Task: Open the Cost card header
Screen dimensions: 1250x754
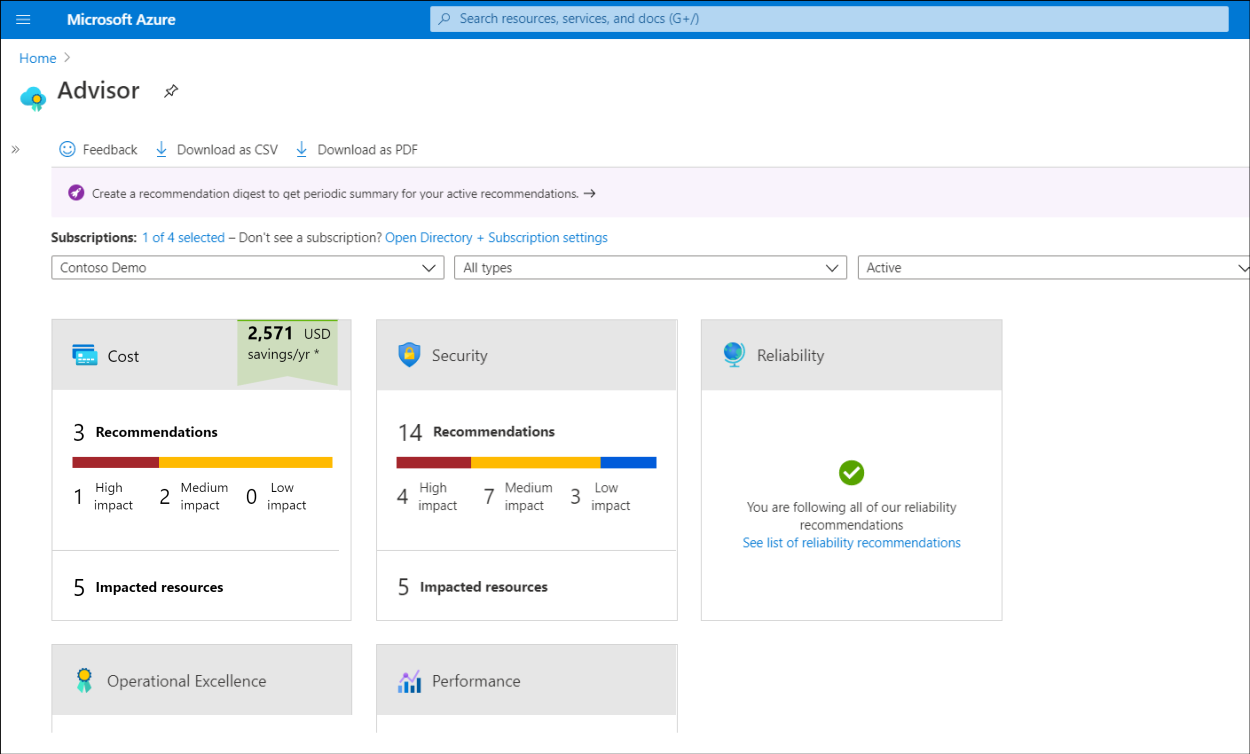Action: click(x=201, y=355)
